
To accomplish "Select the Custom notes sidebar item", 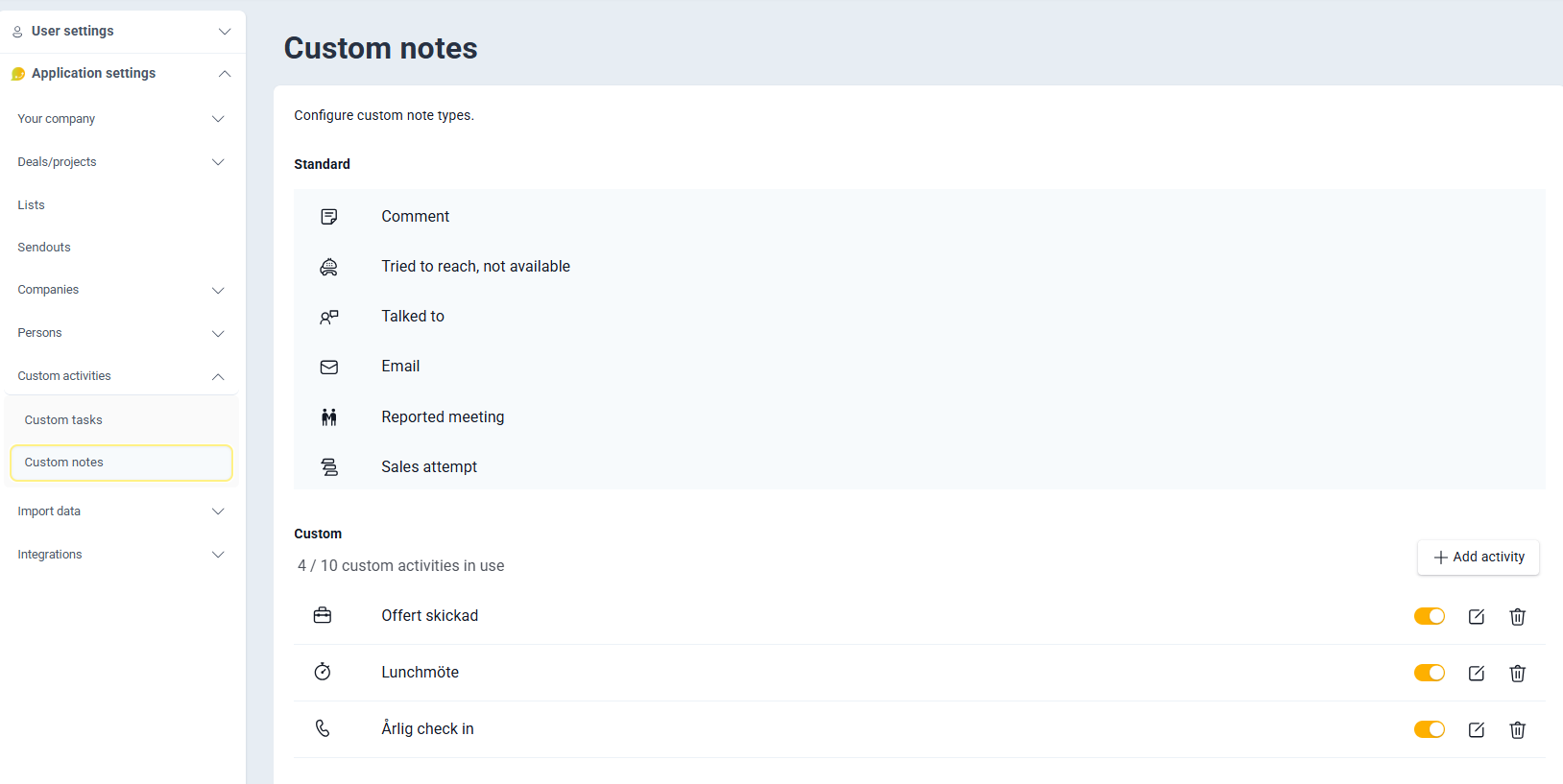I will 121,463.
